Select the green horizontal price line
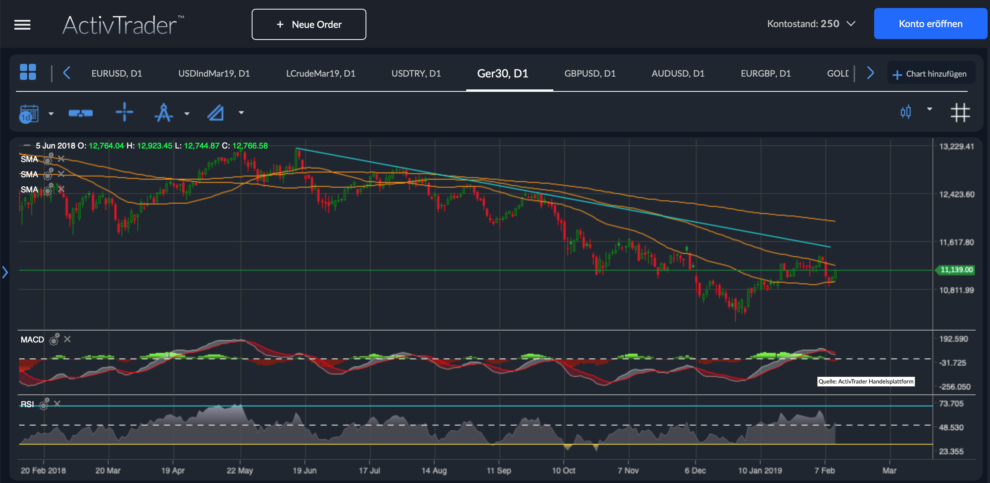Viewport: 990px width, 483px height. 474,270
